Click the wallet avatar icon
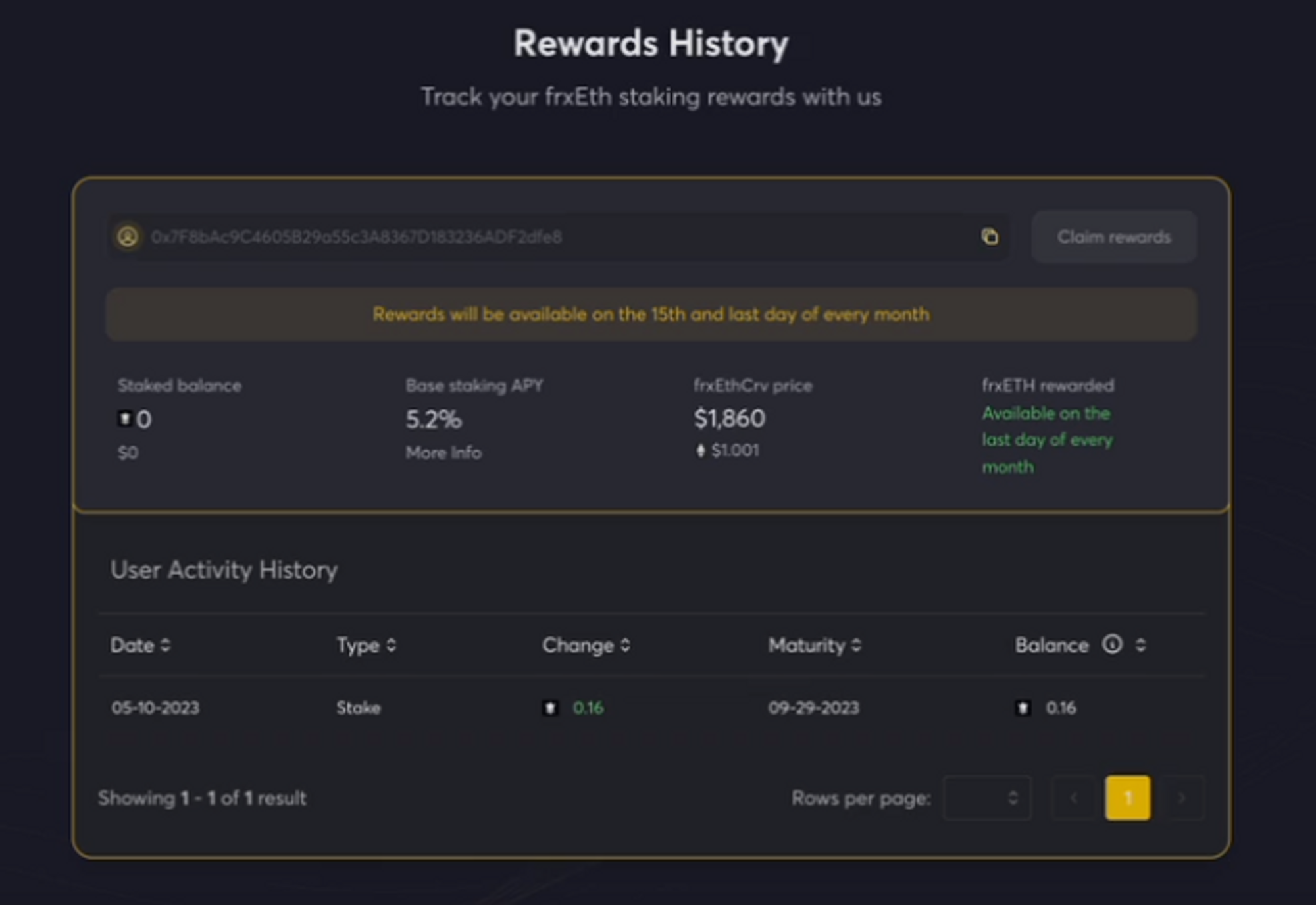 [128, 236]
